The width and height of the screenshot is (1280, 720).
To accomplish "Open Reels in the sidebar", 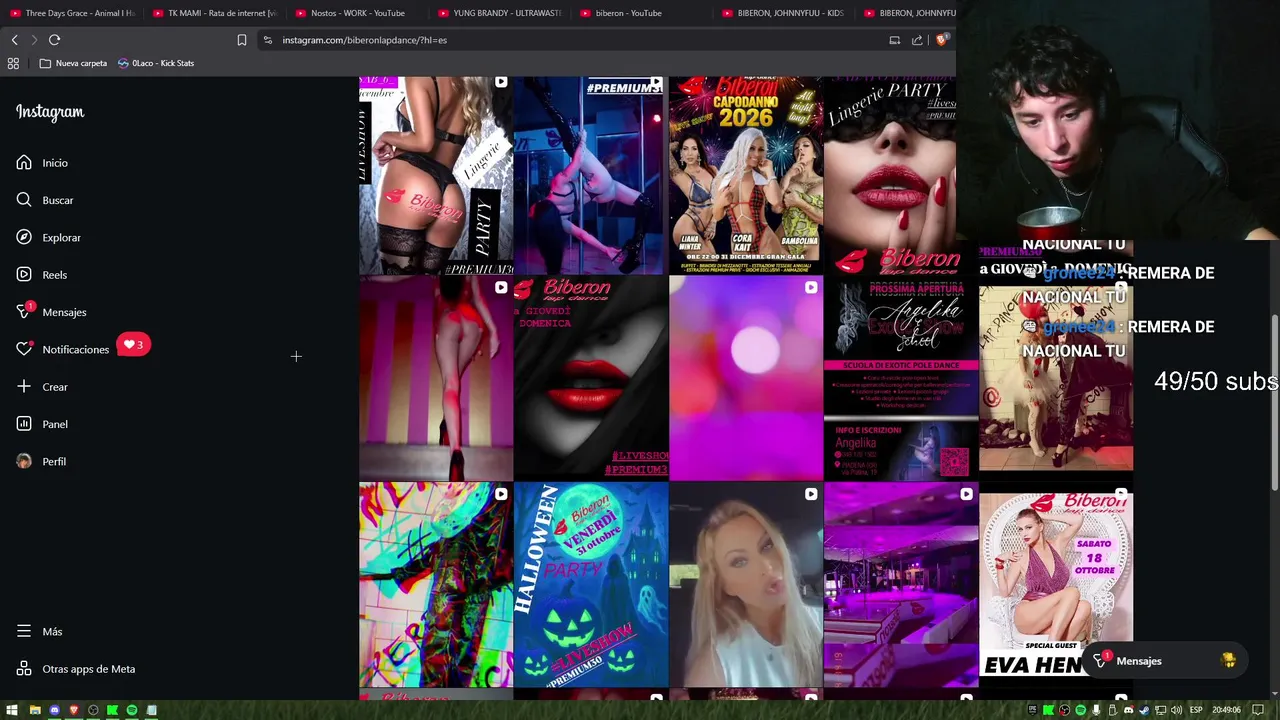I will click(x=41, y=275).
